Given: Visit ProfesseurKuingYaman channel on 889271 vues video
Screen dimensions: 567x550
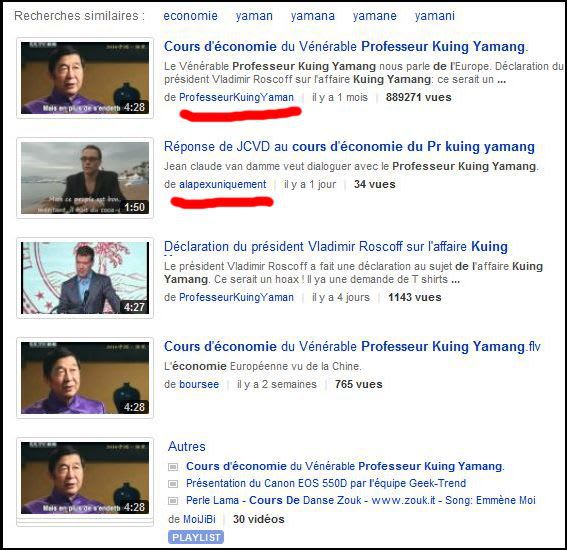Looking at the screenshot, I should click(x=236, y=97).
